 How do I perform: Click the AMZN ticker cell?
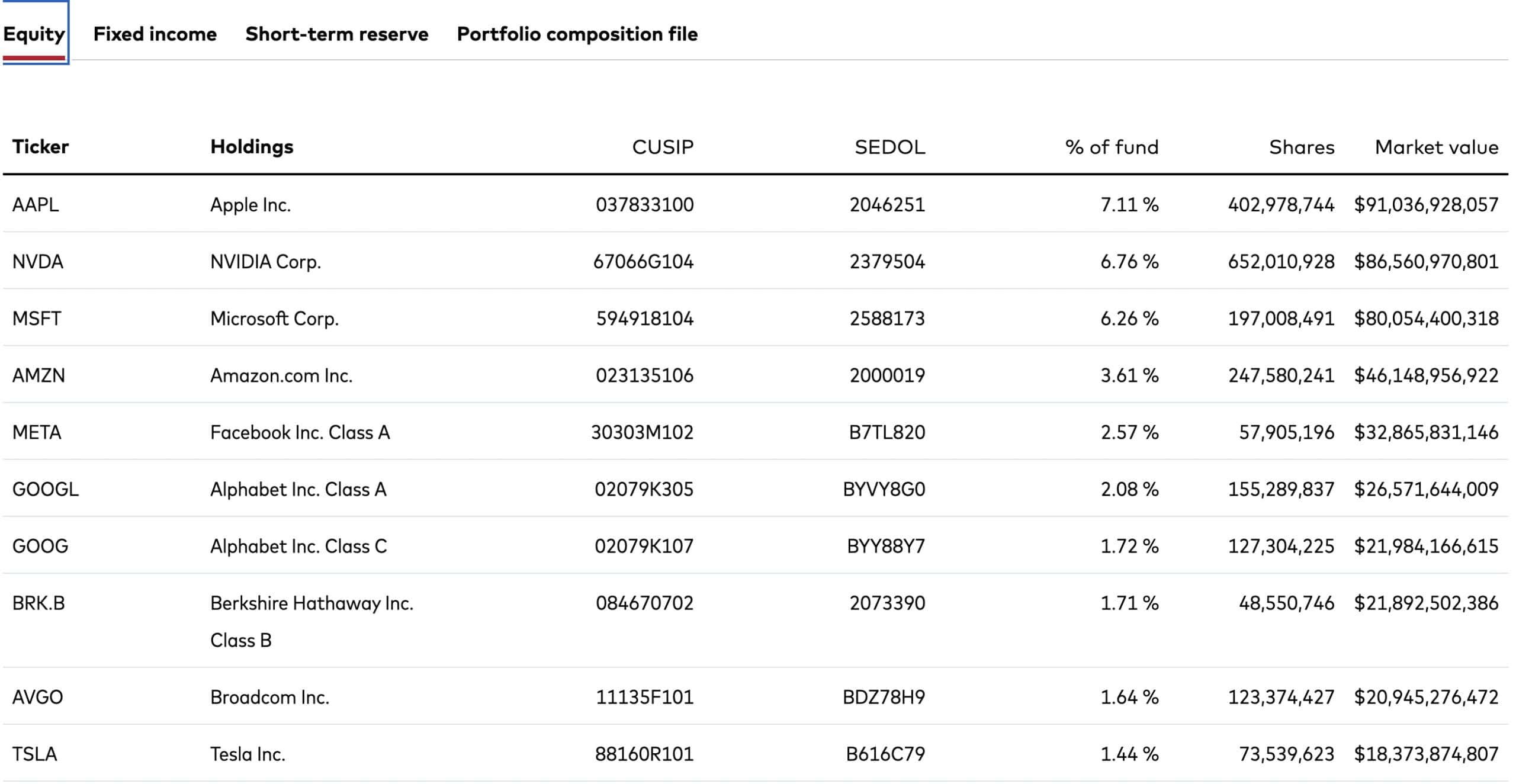pos(38,375)
